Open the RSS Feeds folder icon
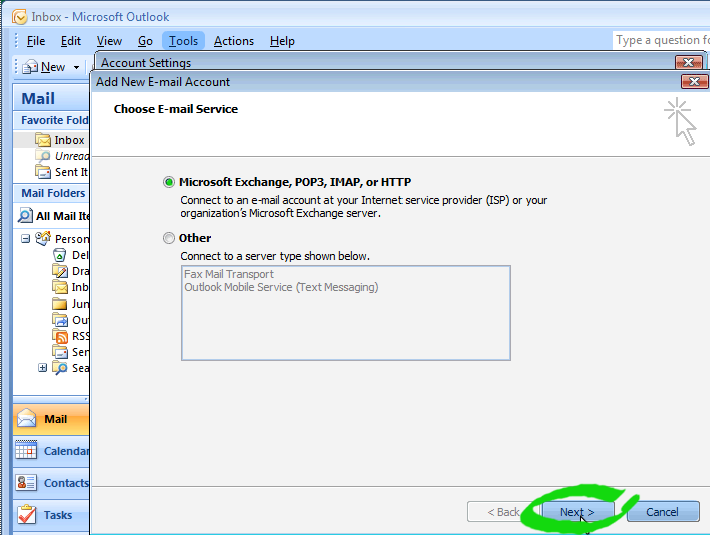710x535 pixels. pos(60,336)
